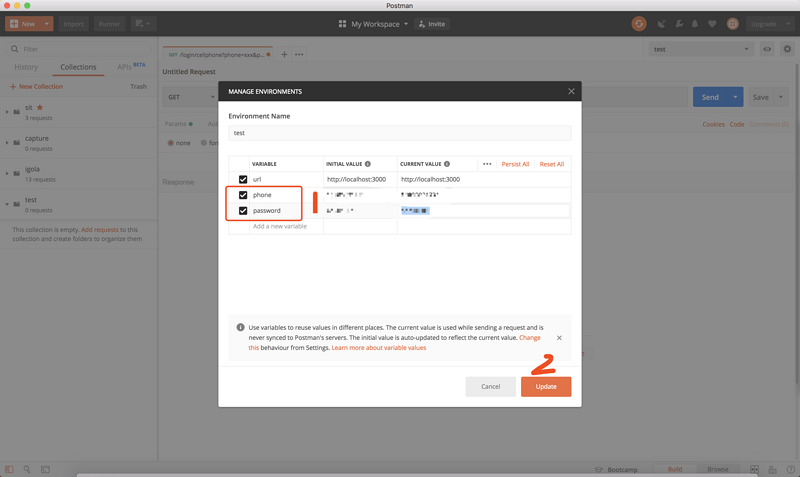This screenshot has width=800, height=477.
Task: Open keyboard shortcuts icon in status bar
Action: tap(772, 469)
